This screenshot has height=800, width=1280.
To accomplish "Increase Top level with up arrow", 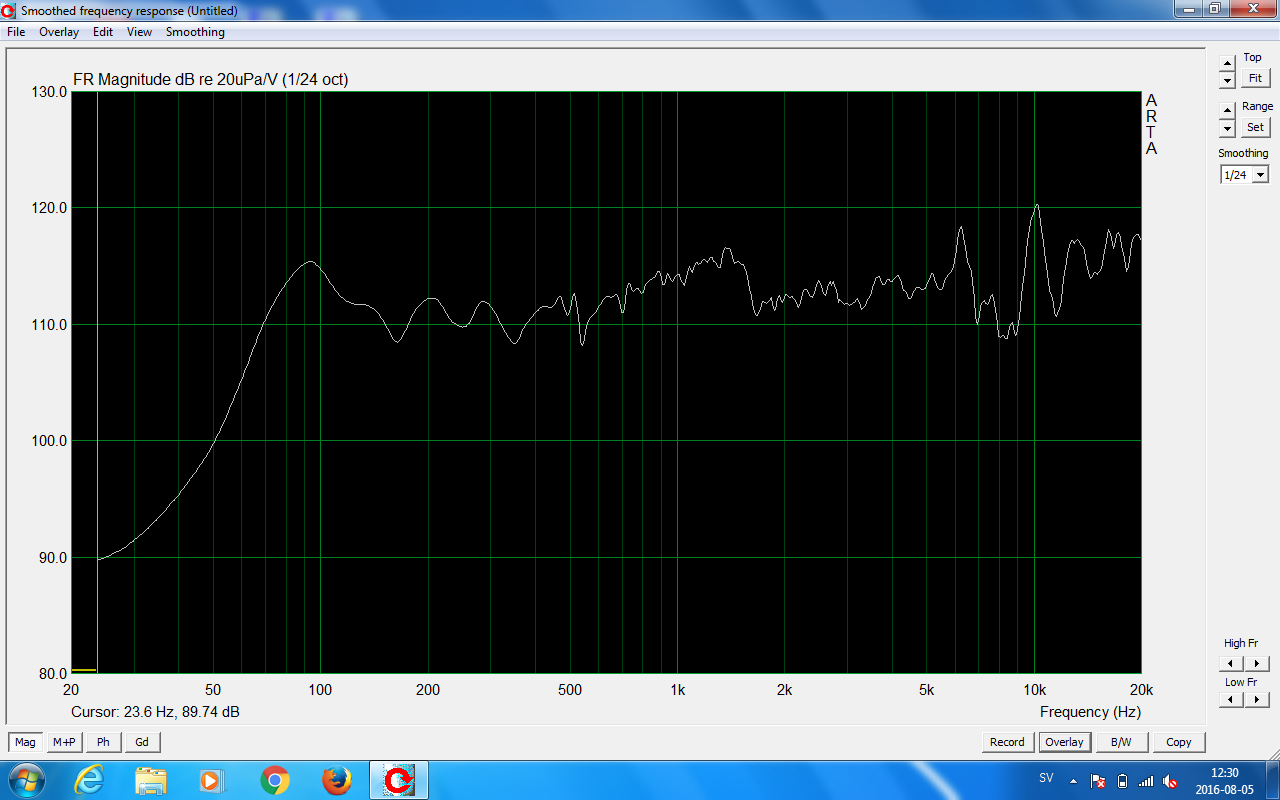I will 1227,62.
